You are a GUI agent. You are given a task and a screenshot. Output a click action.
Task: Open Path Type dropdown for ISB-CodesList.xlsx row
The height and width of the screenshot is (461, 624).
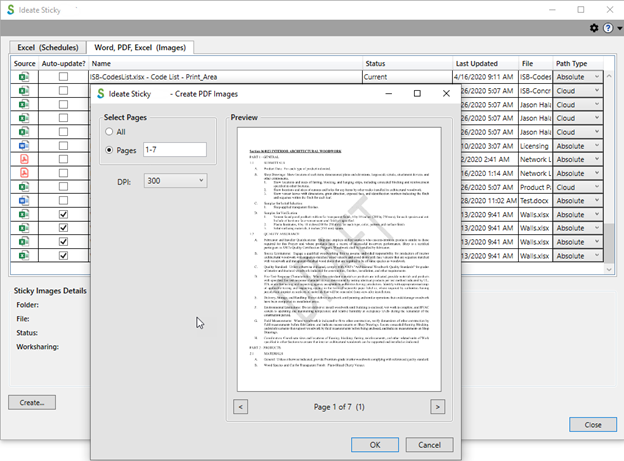coord(578,77)
